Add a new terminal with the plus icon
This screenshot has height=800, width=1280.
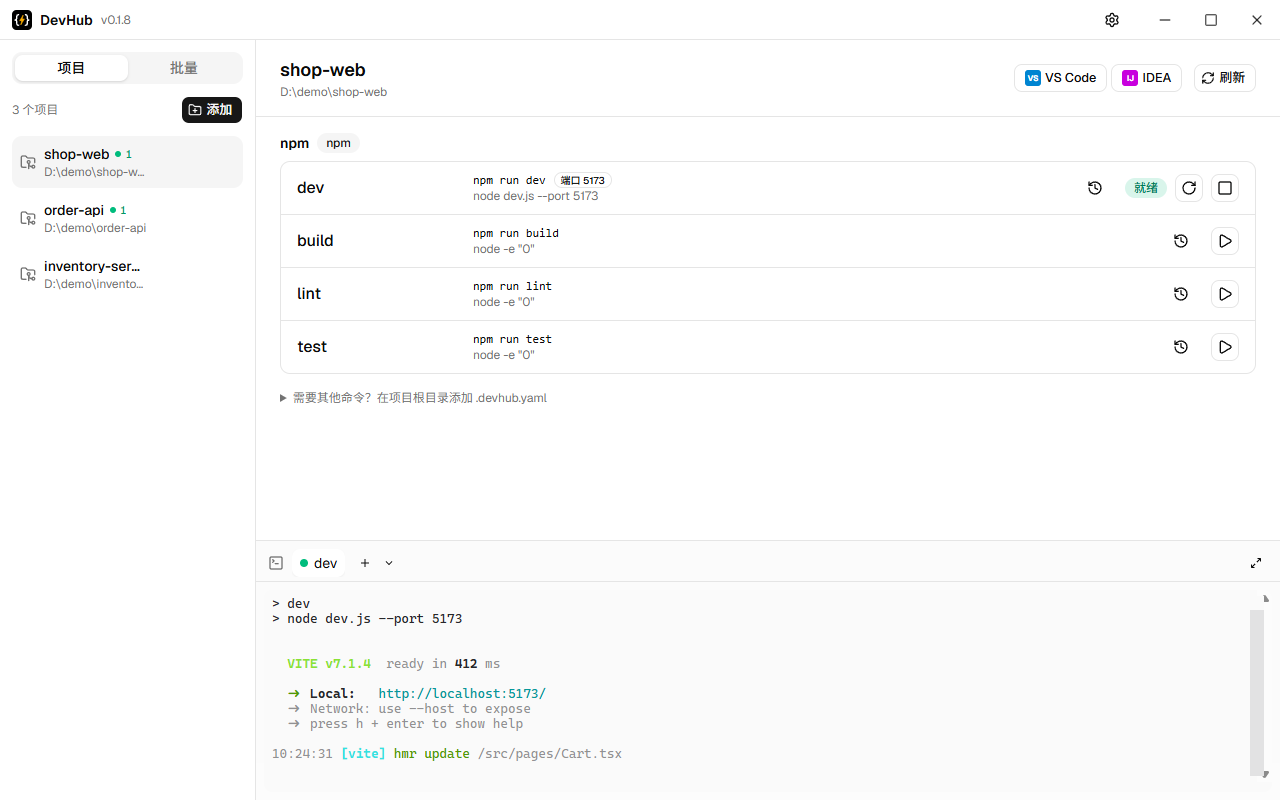point(365,563)
